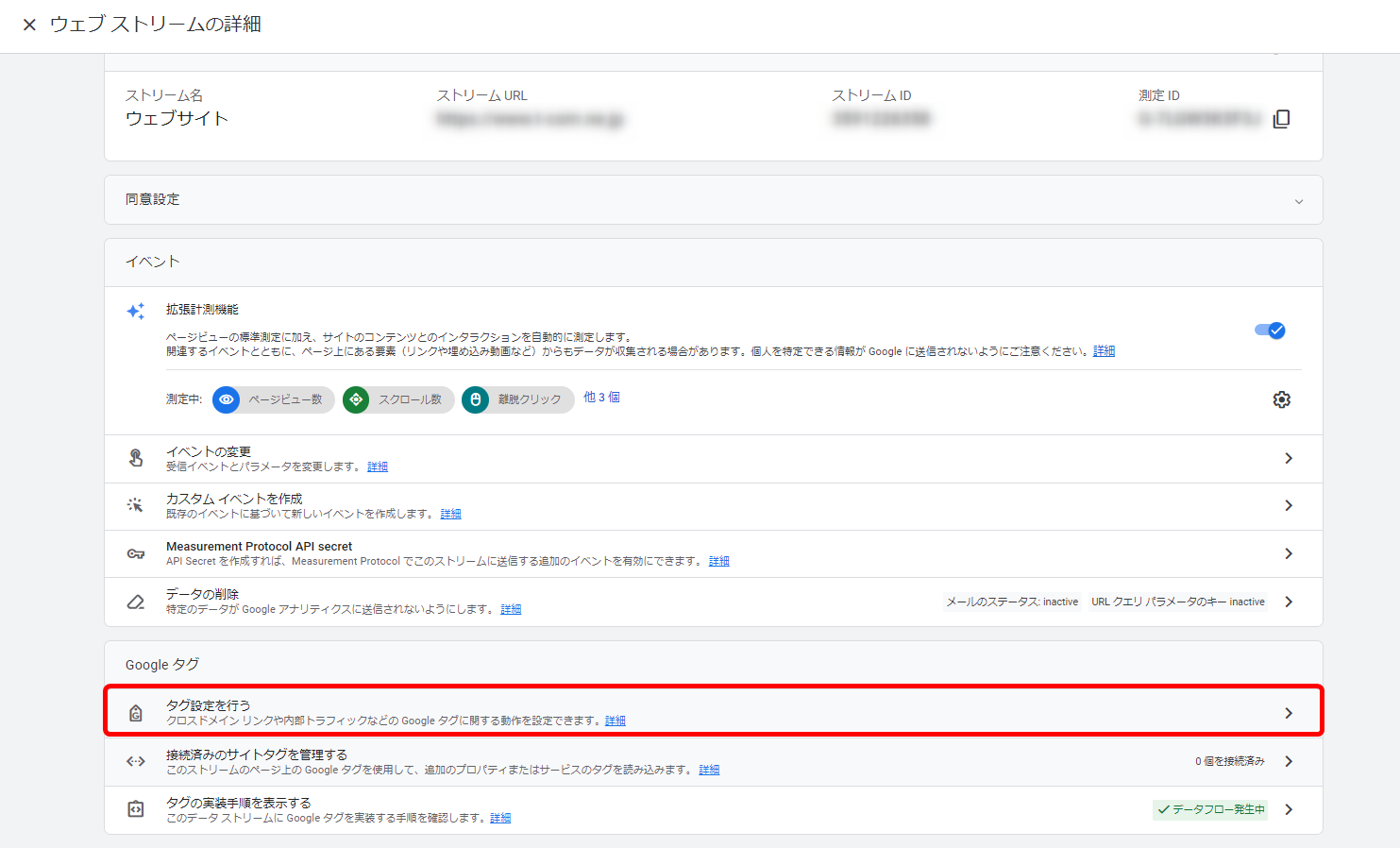The image size is (1400, 848).
Task: Click the カスタム イベントを作成 icon
Action: tap(136, 505)
